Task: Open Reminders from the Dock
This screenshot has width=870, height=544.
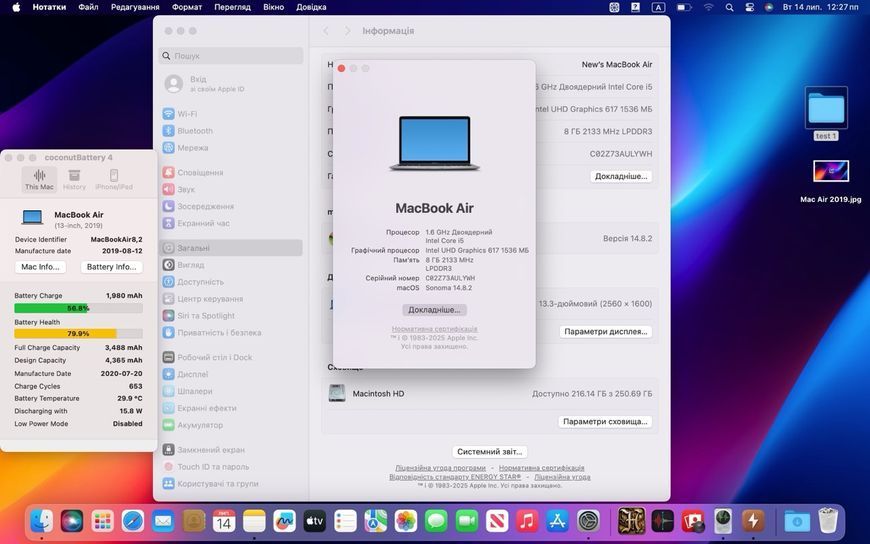Action: coord(345,521)
